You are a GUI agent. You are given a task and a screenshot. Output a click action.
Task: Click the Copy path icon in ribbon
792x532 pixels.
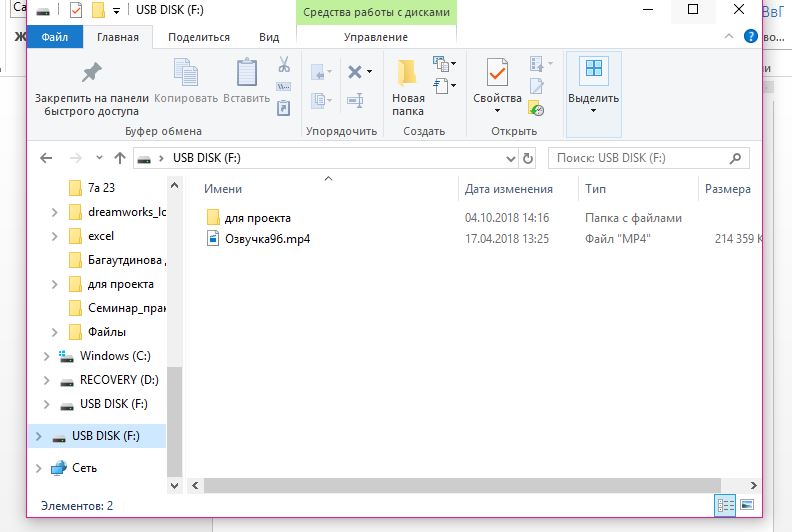click(x=283, y=87)
